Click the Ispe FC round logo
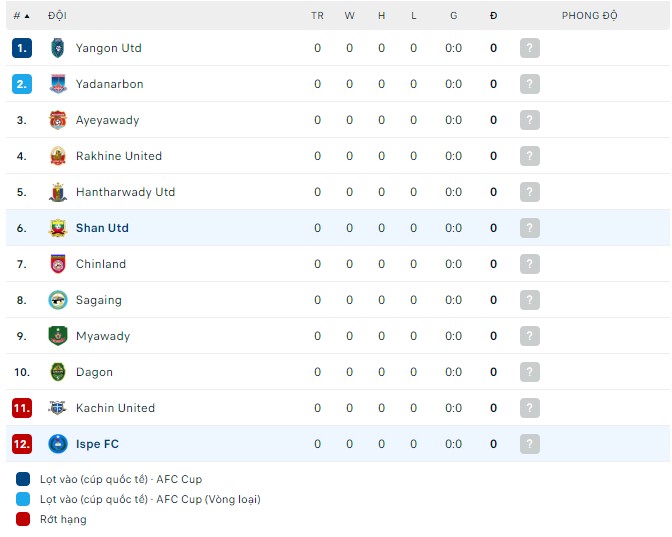The width and height of the screenshot is (672, 537). pyautogui.click(x=57, y=444)
